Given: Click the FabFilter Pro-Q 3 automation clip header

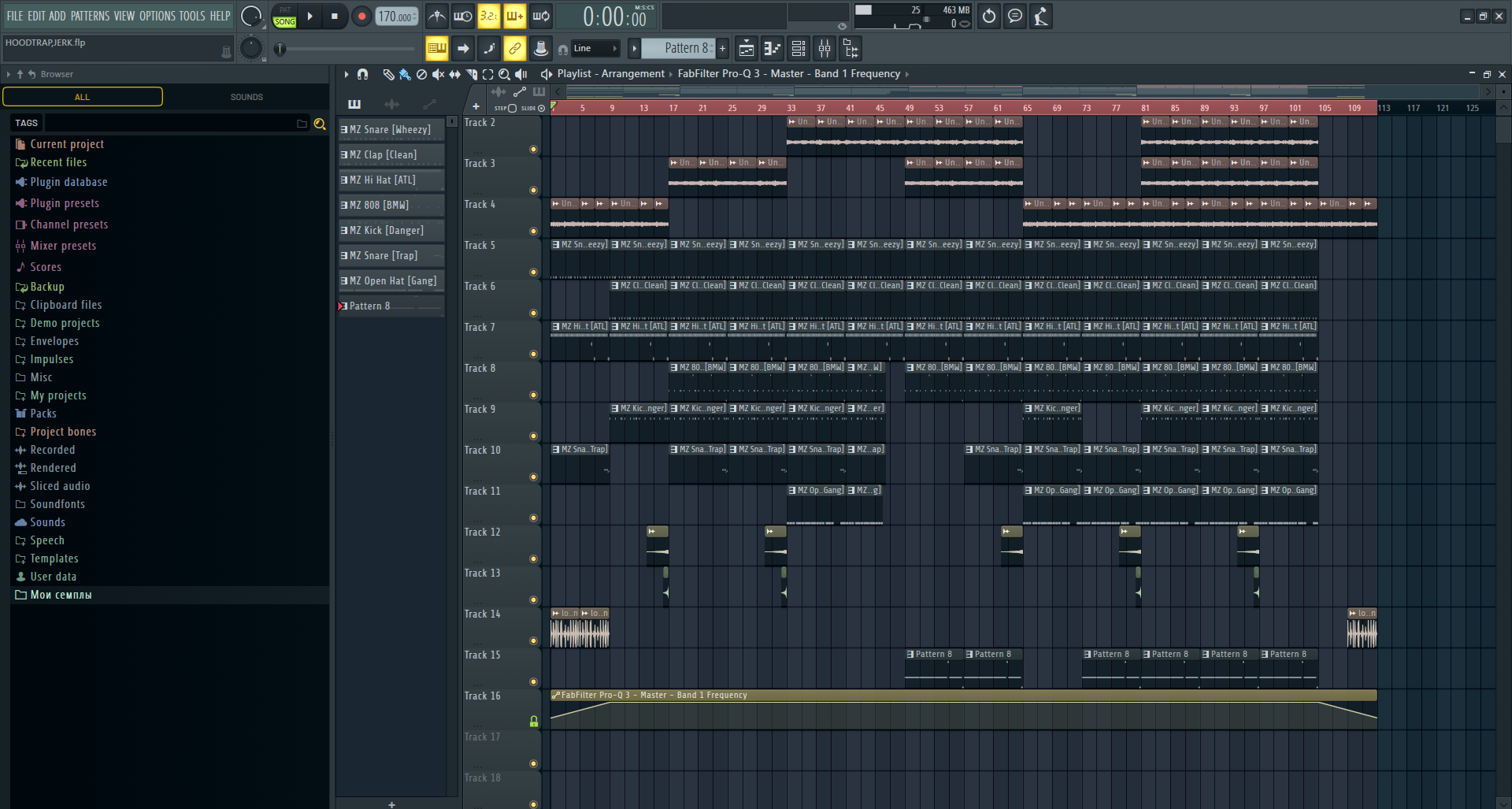Looking at the screenshot, I should point(963,696).
